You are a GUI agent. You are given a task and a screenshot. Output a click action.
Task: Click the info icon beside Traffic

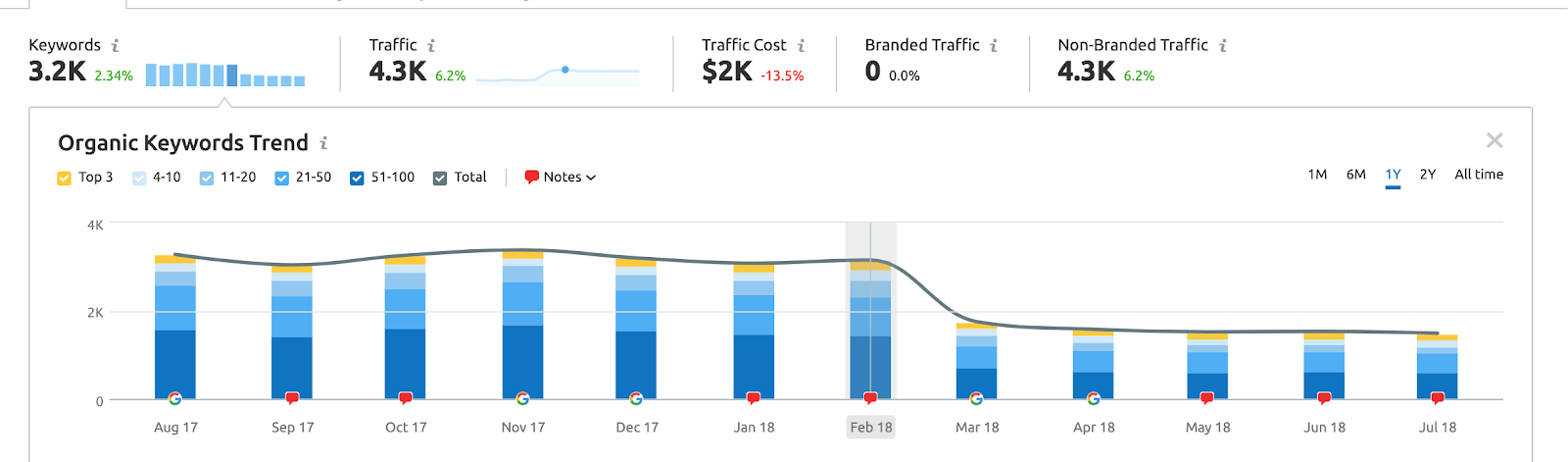click(x=431, y=45)
